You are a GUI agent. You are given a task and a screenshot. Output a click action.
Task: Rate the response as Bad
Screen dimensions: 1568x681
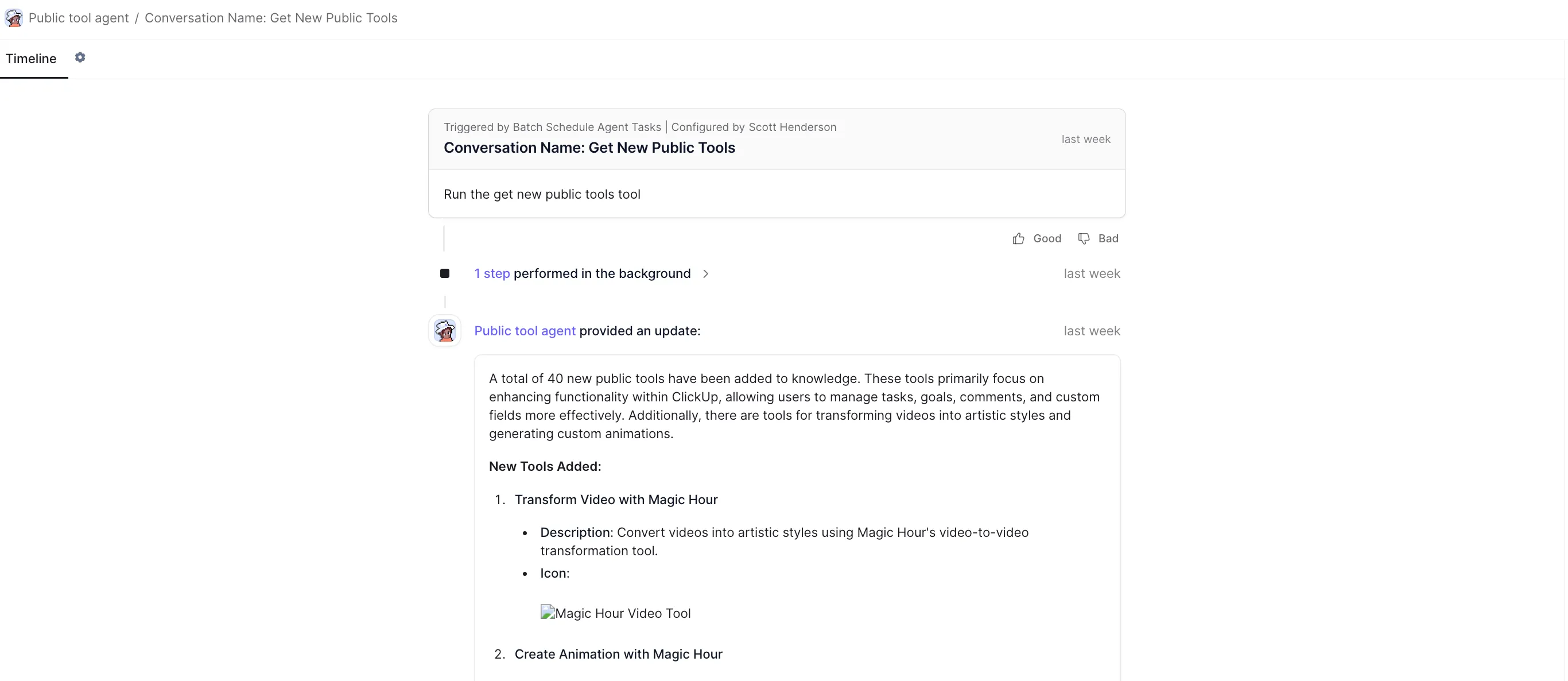1108,239
